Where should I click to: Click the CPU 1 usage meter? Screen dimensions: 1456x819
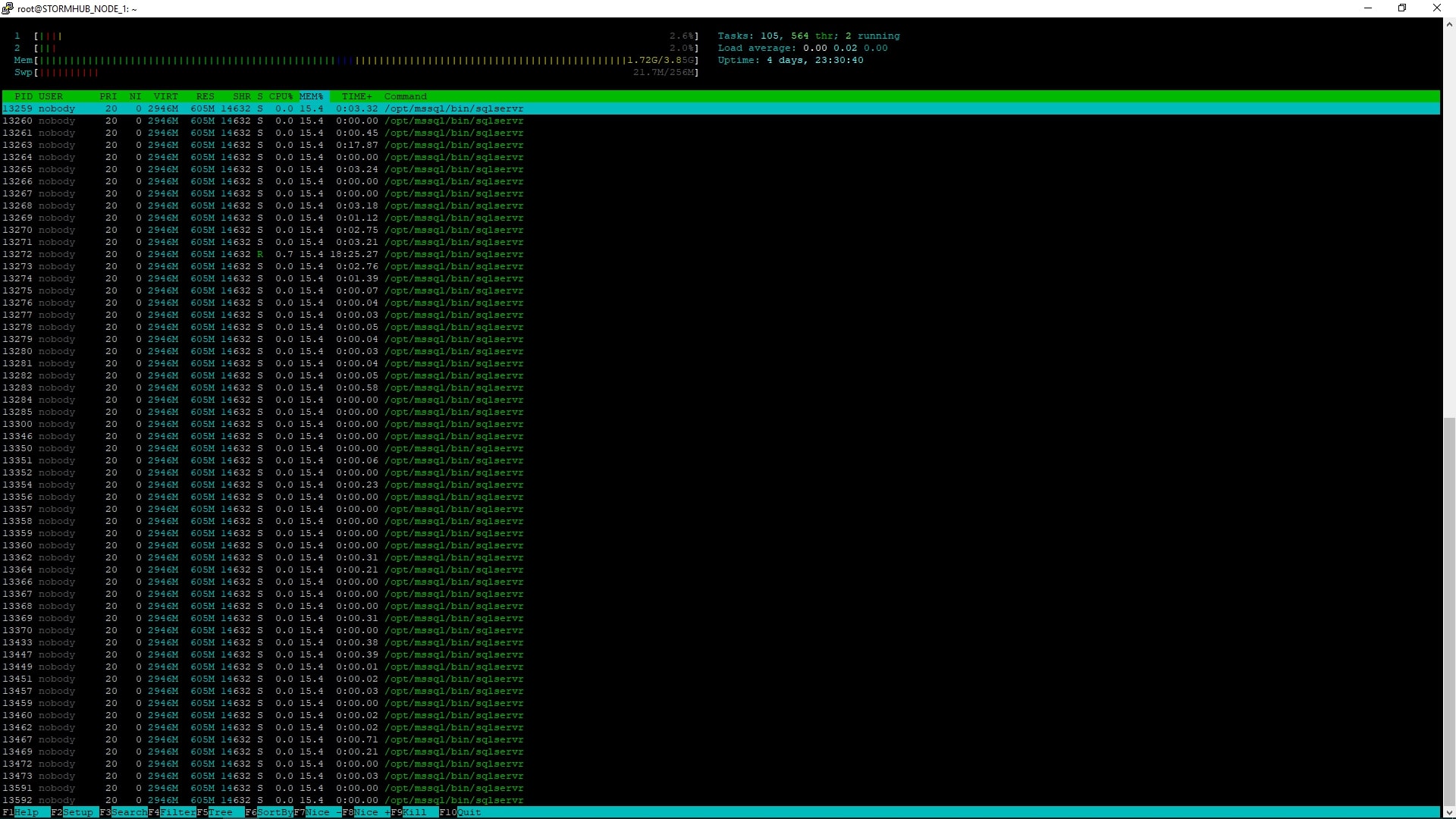356,36
